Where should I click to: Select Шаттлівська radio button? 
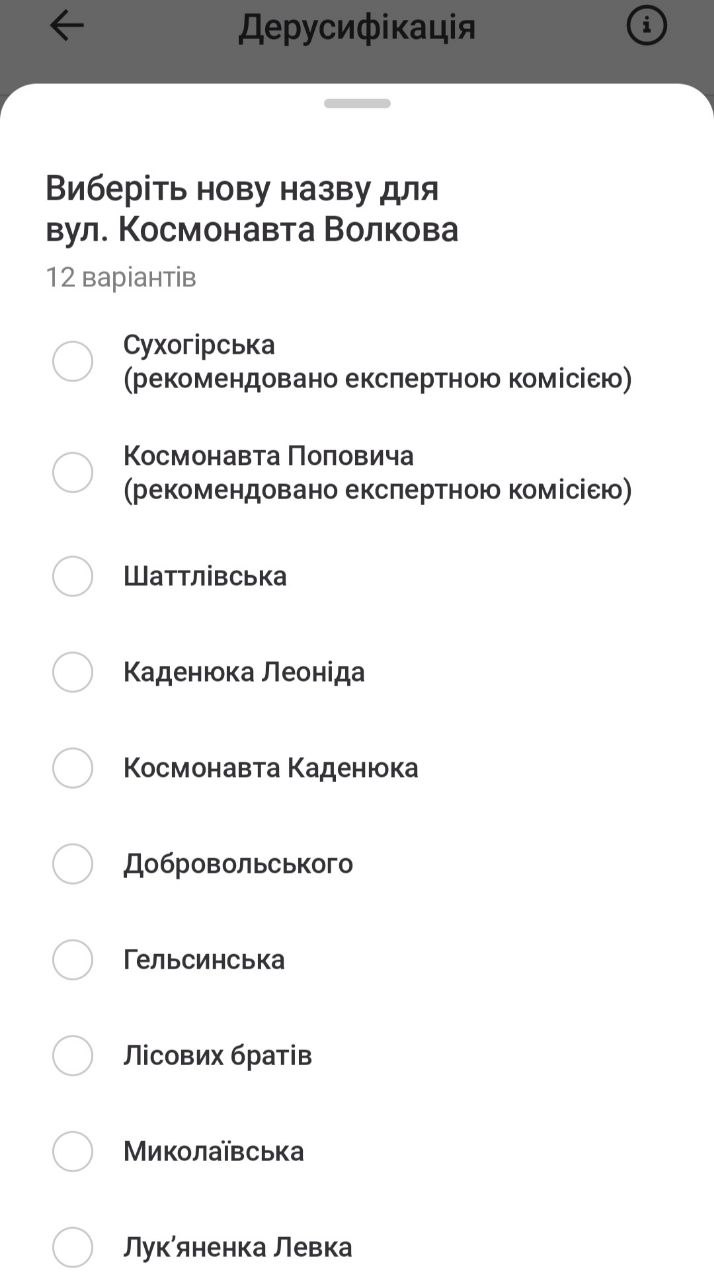tap(73, 576)
